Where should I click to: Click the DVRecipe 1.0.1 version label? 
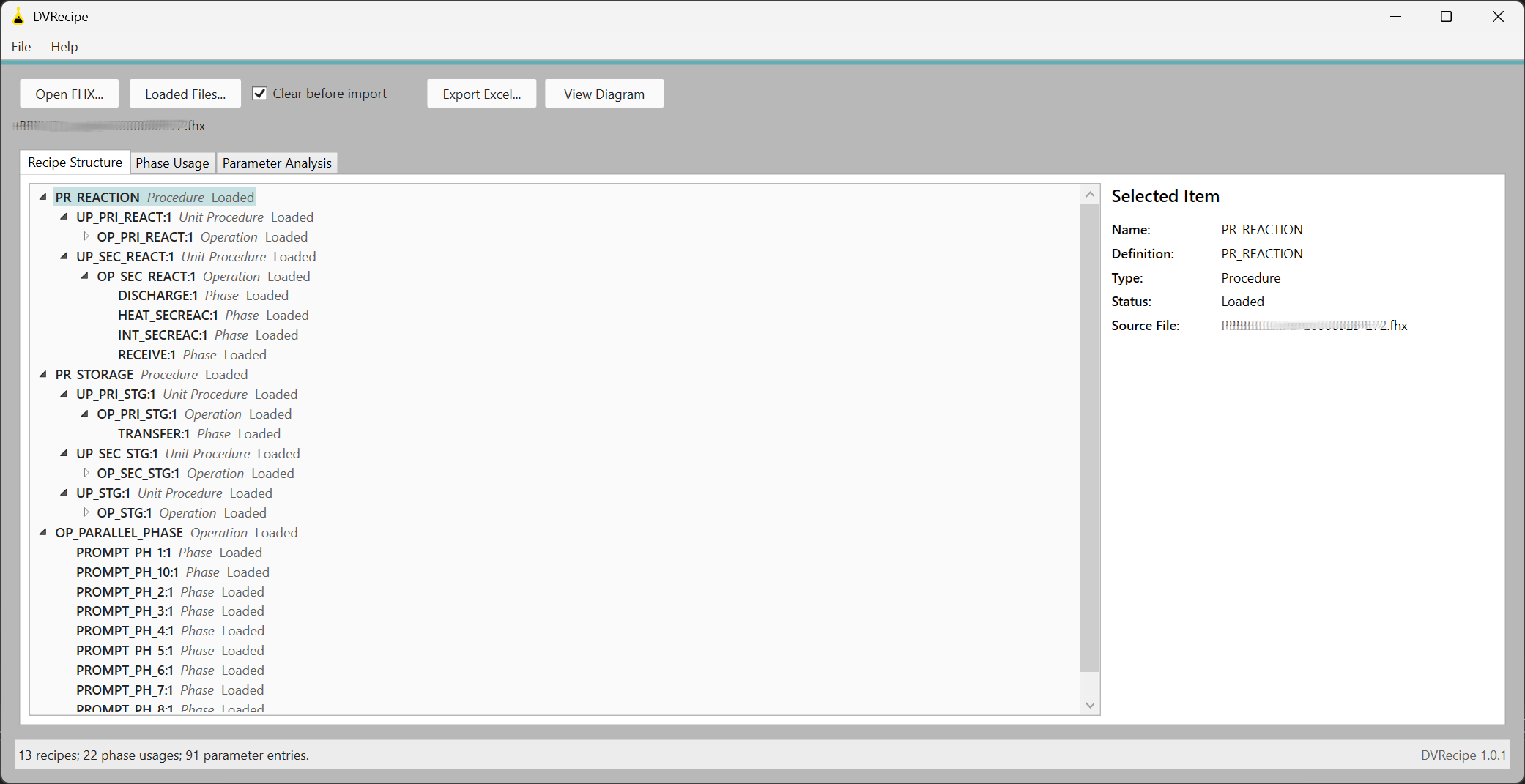point(1463,755)
